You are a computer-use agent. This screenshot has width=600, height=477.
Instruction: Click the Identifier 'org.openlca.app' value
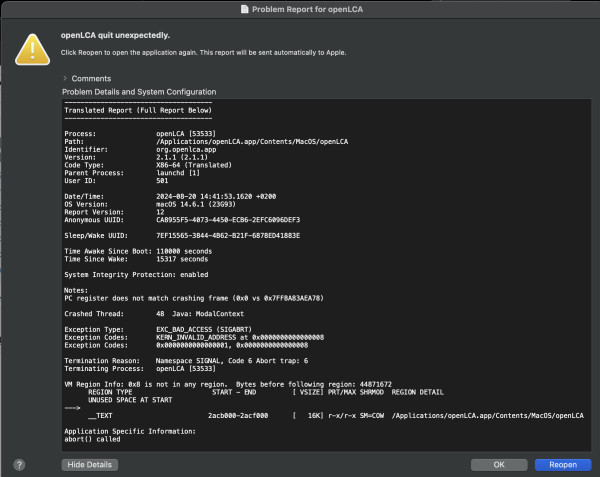(186, 149)
